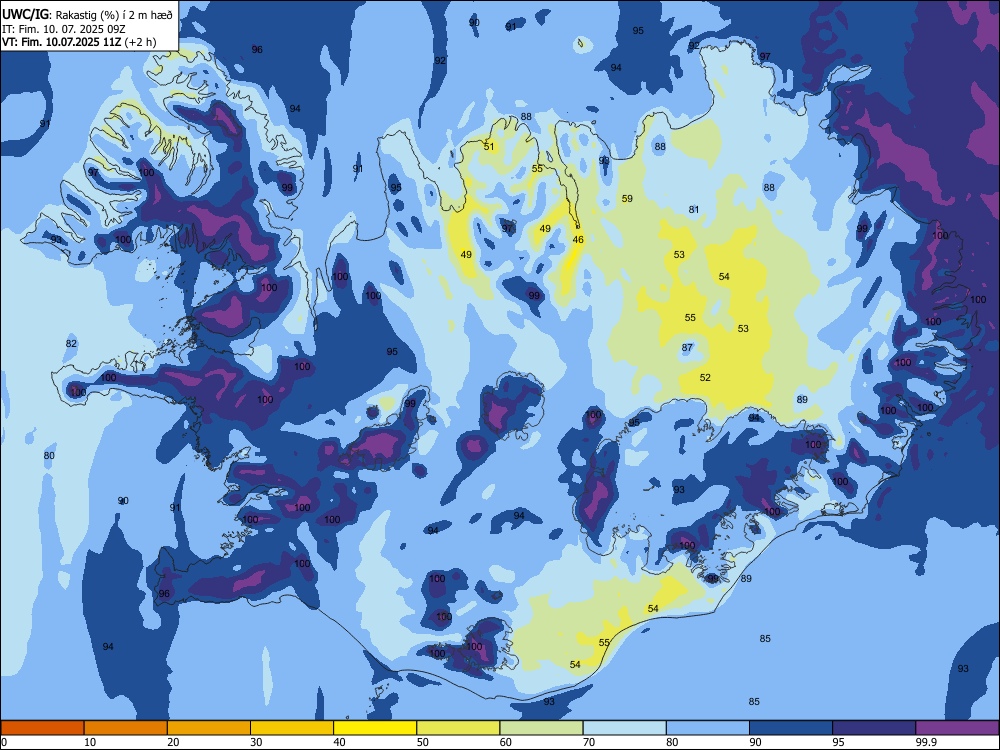
Task: Select the map value 51 on the northern peninsula
Action: [489, 146]
